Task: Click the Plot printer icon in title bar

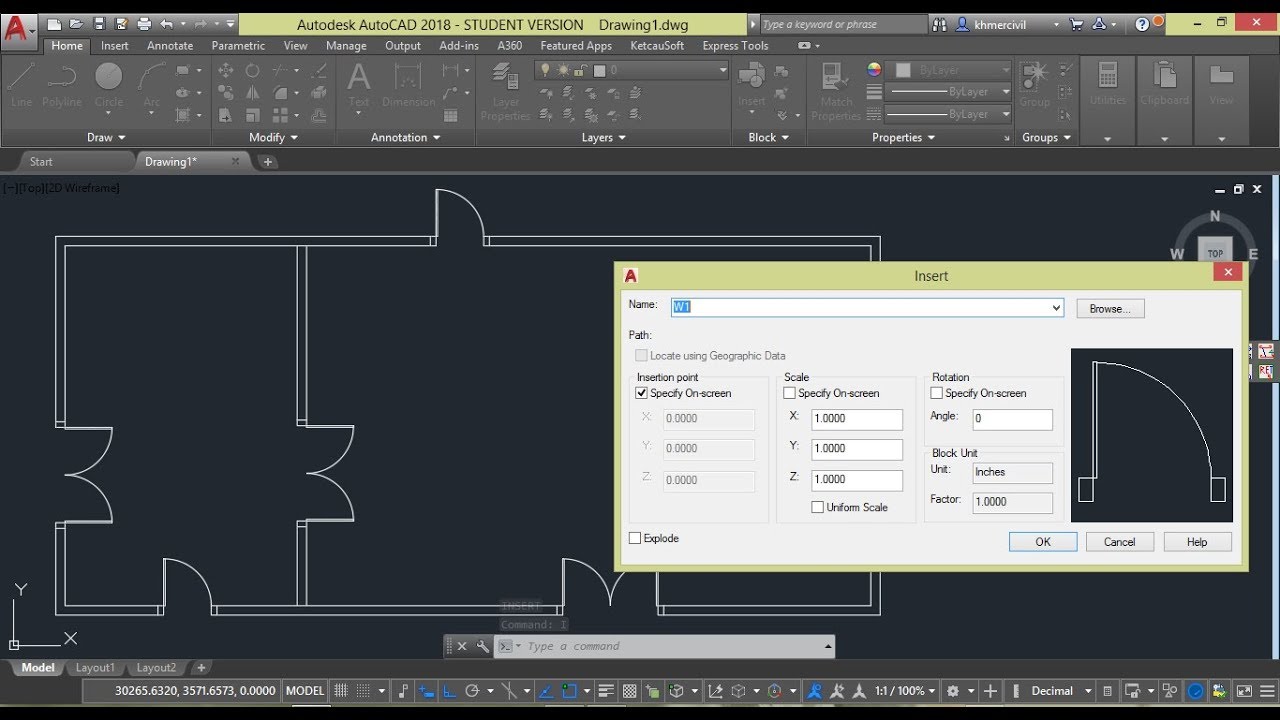Action: pos(144,24)
